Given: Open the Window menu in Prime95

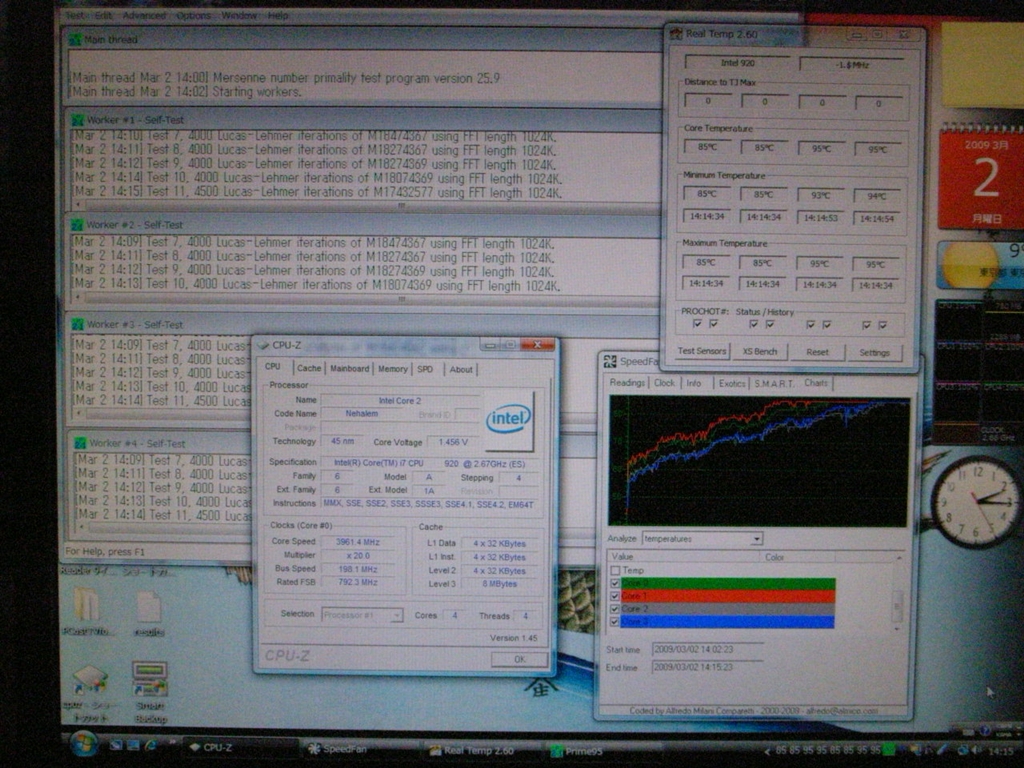Looking at the screenshot, I should point(239,15).
